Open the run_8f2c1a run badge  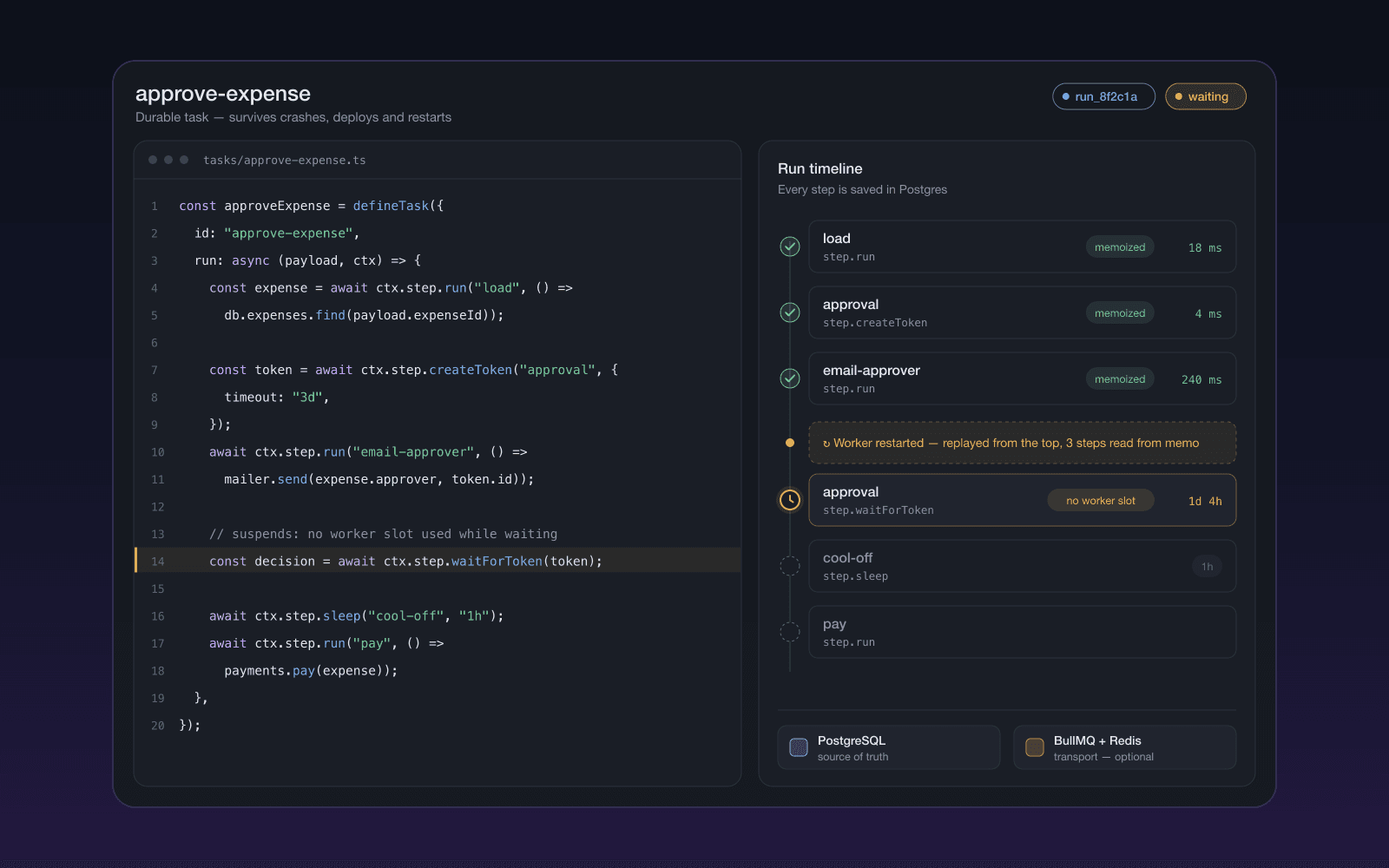[1103, 96]
